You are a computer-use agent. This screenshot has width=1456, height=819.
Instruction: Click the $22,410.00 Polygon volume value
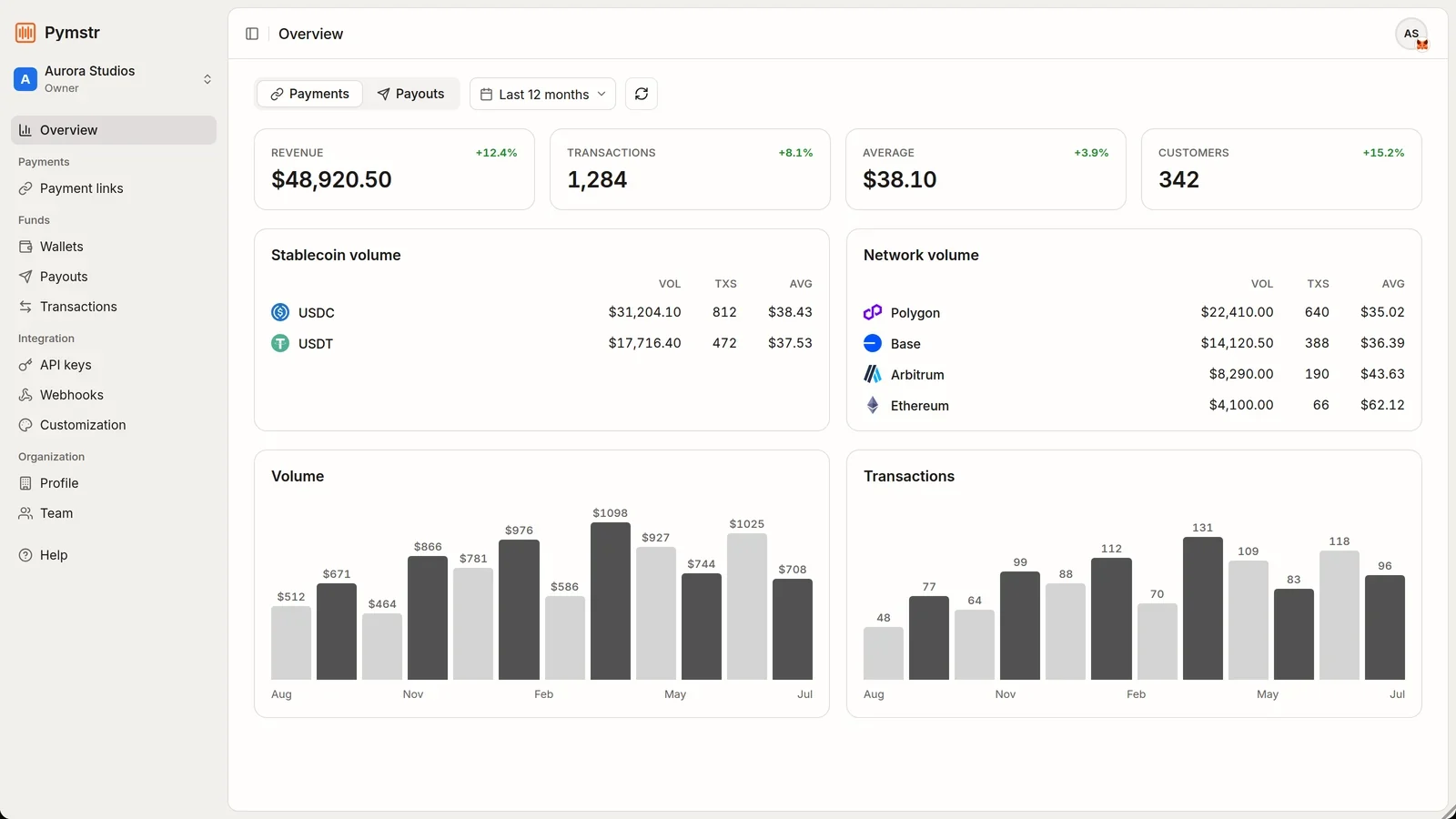(1237, 312)
